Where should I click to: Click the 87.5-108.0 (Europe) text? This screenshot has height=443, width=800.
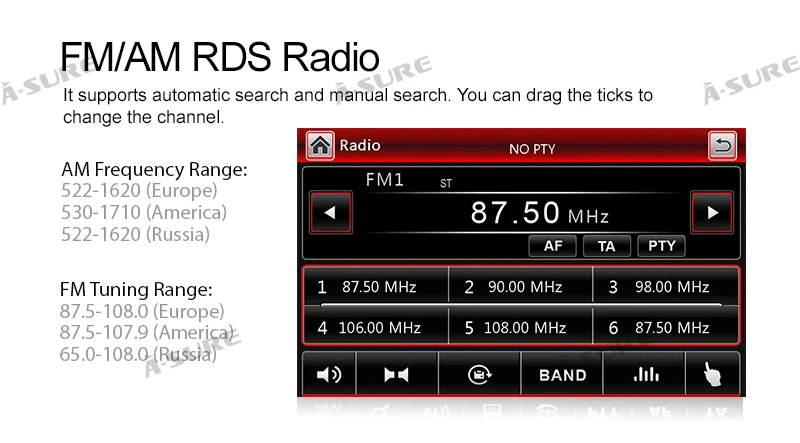[142, 311]
